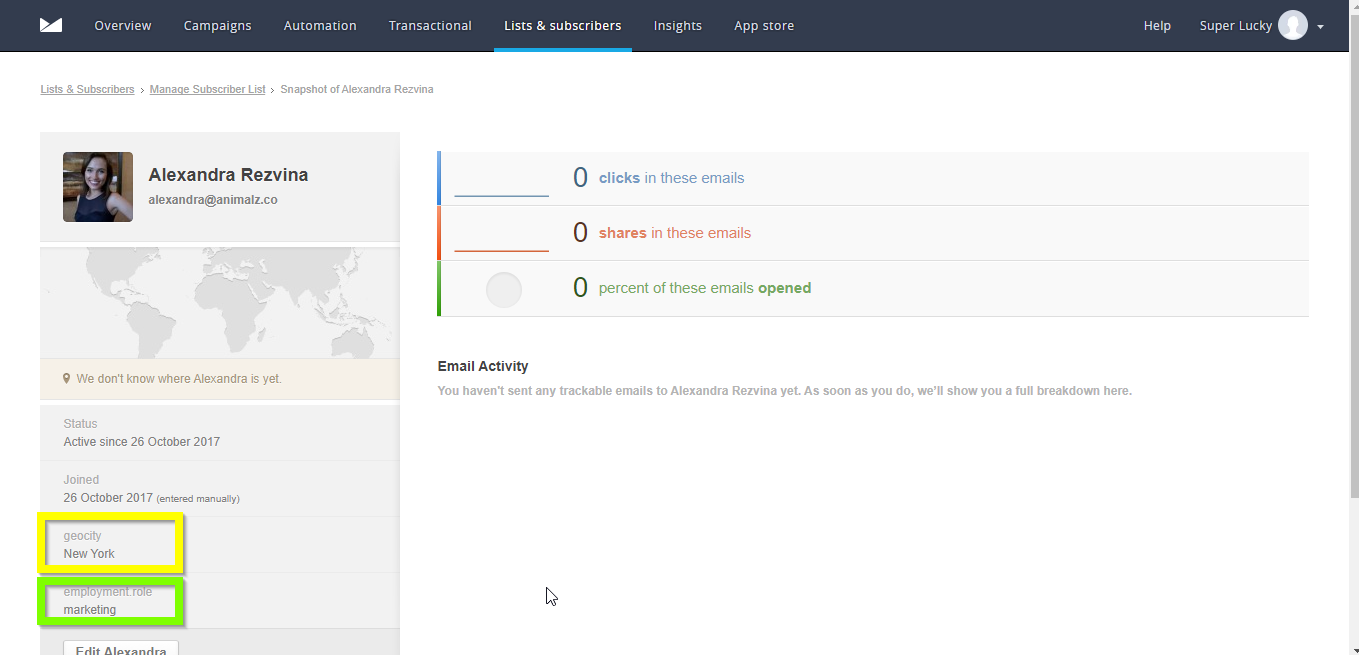Open the Manage Subscriber List breadcrumb

(x=208, y=89)
